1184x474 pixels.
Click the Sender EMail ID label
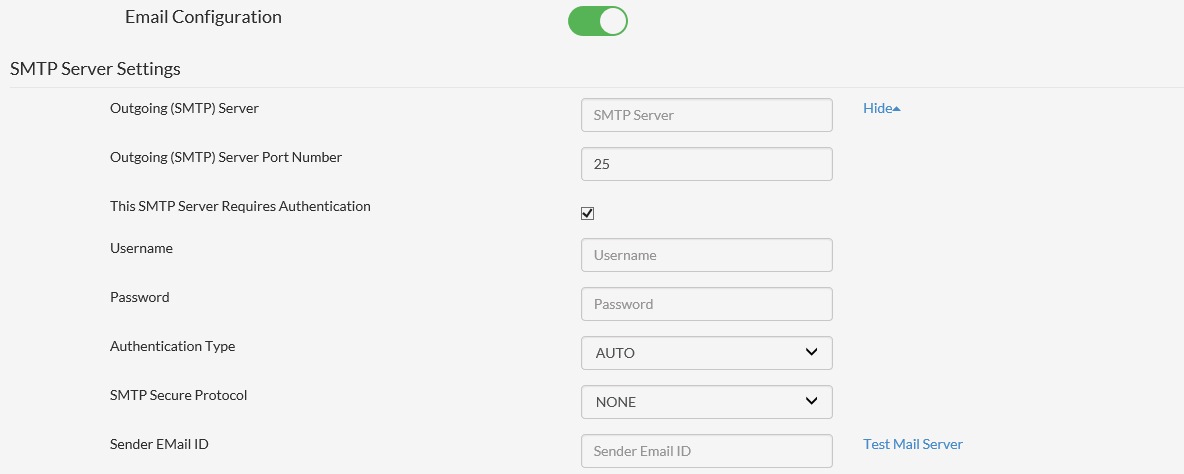159,444
